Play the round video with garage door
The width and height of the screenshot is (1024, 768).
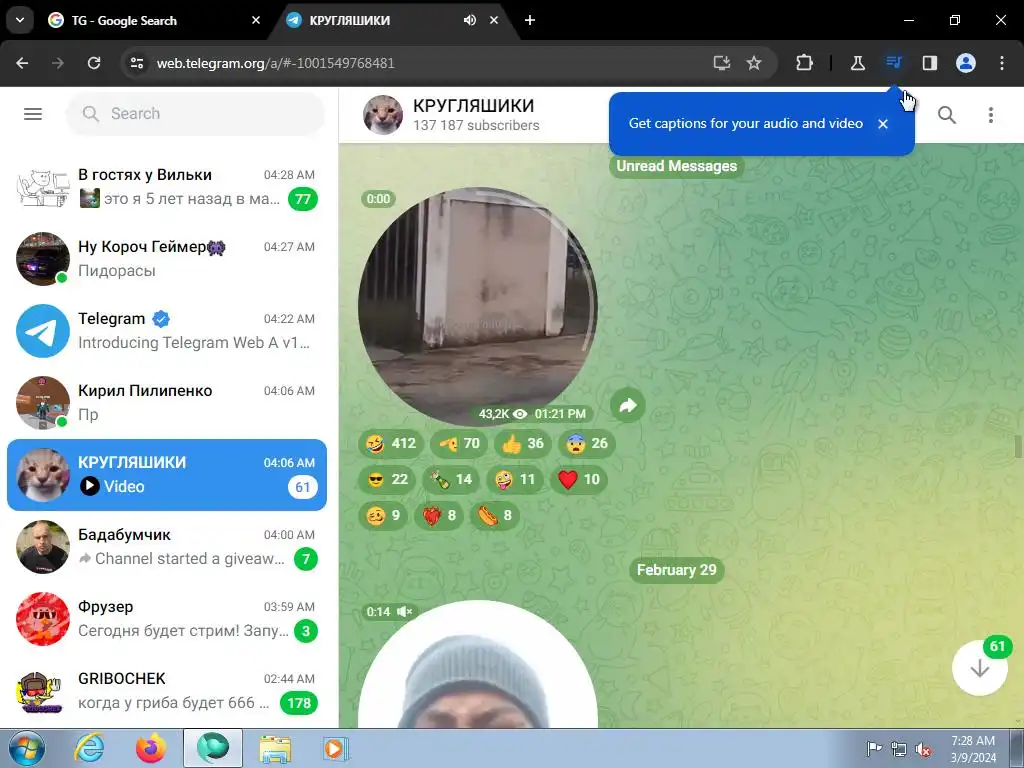477,307
